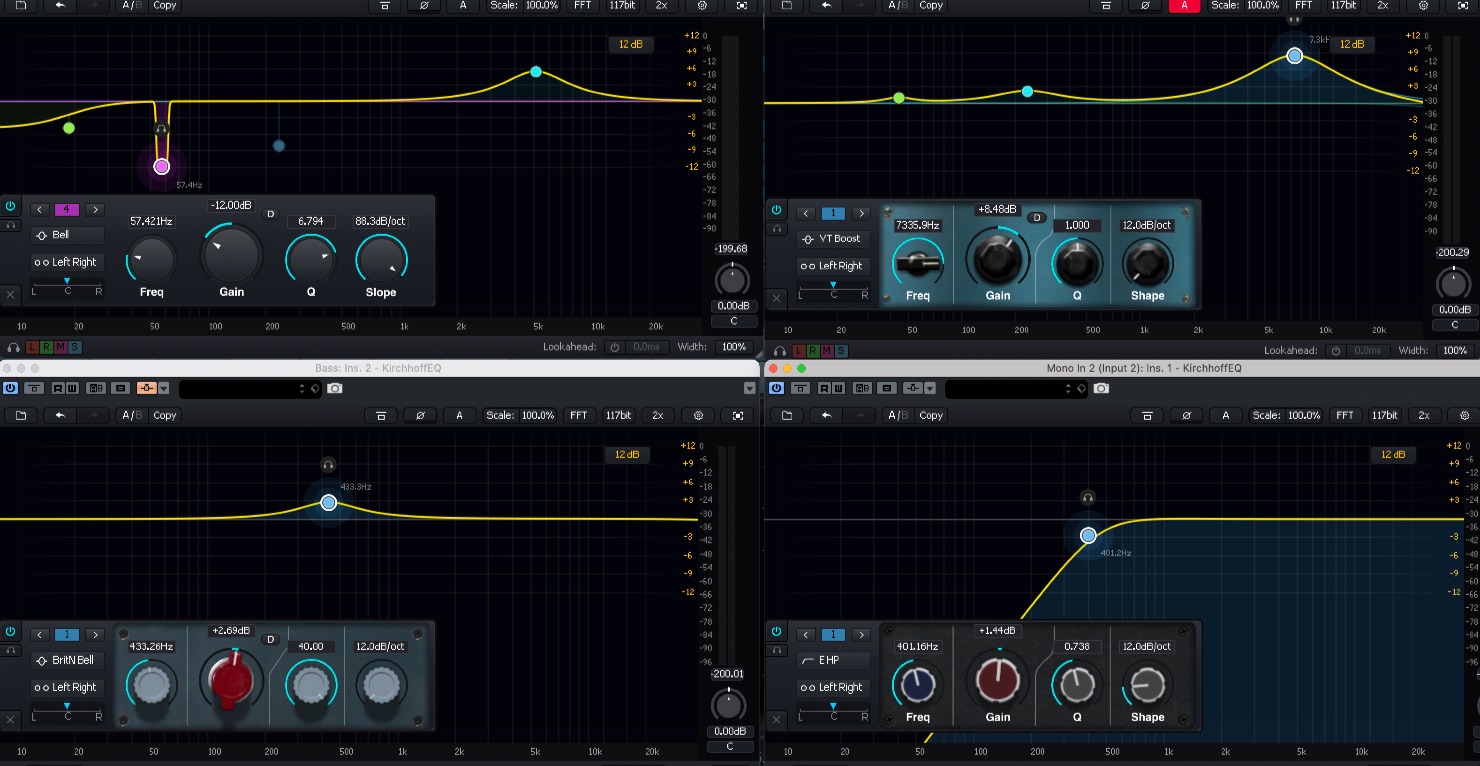Viewport: 1480px width, 766px height.
Task: Toggle band power button beside E HP filter
Action: click(x=776, y=632)
